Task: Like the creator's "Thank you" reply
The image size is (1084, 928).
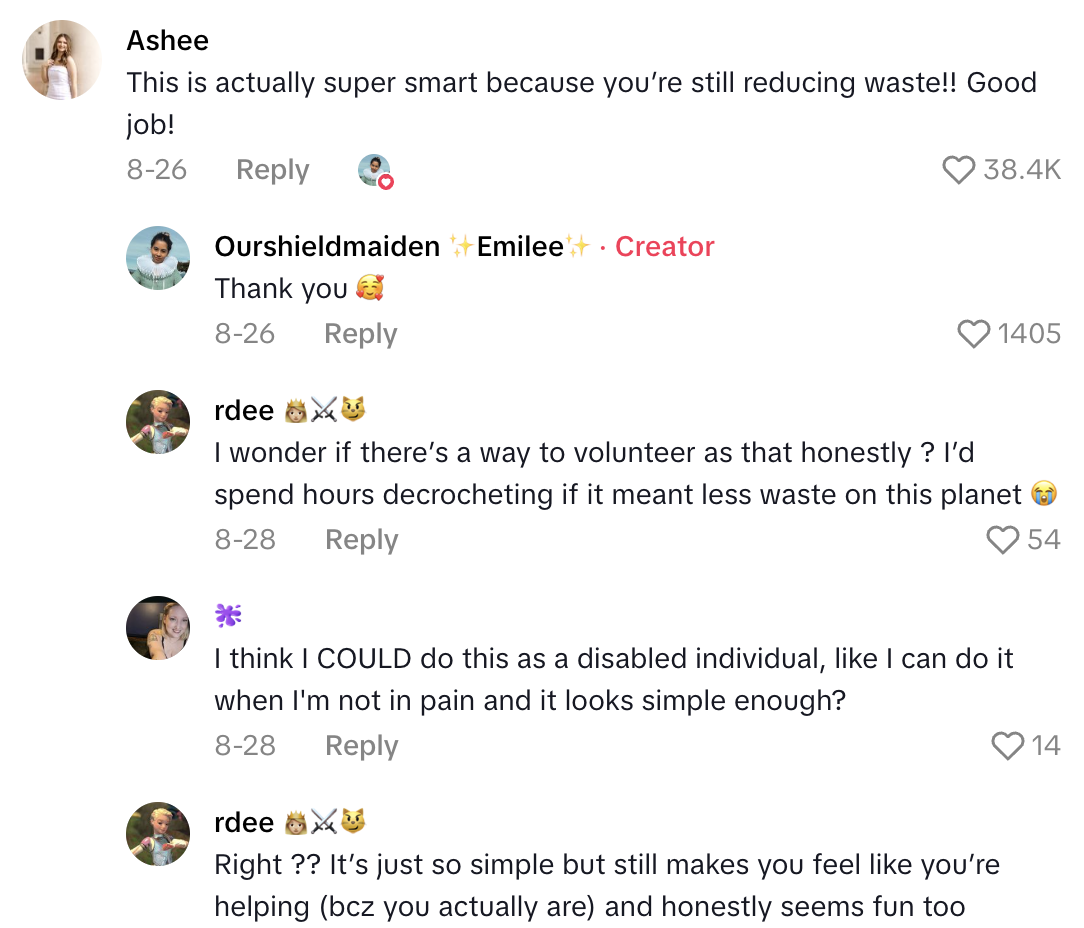Action: point(973,334)
